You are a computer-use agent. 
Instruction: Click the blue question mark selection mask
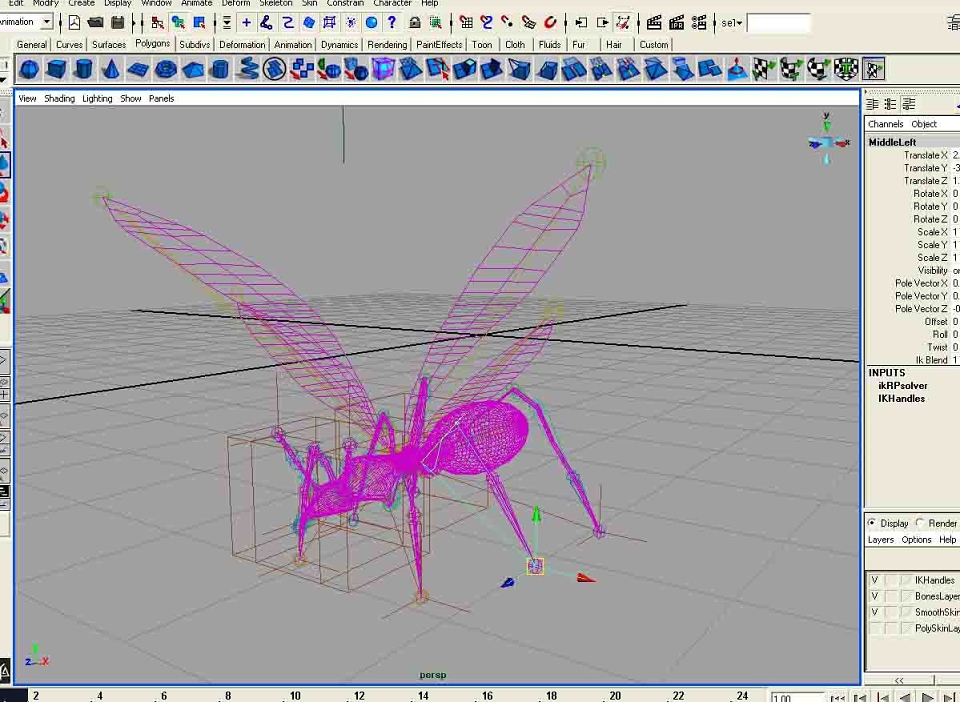tap(392, 23)
